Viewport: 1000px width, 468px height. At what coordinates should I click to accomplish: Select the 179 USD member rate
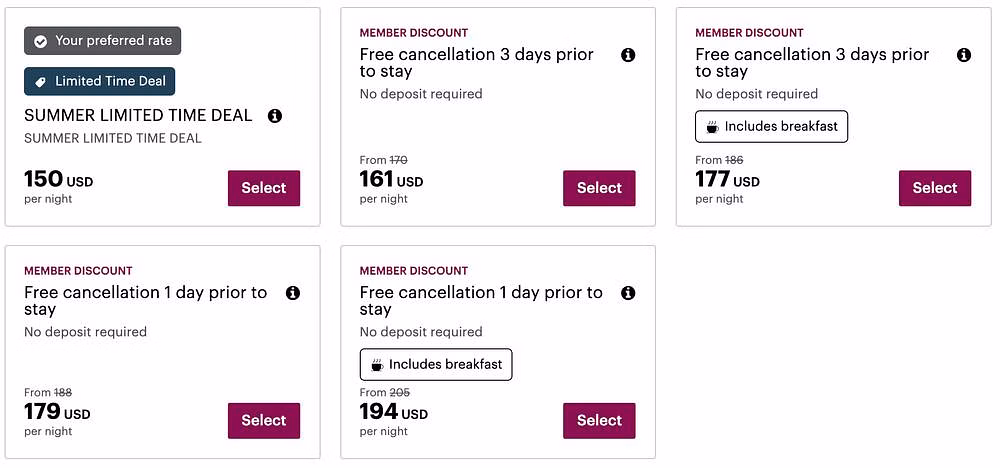[264, 421]
